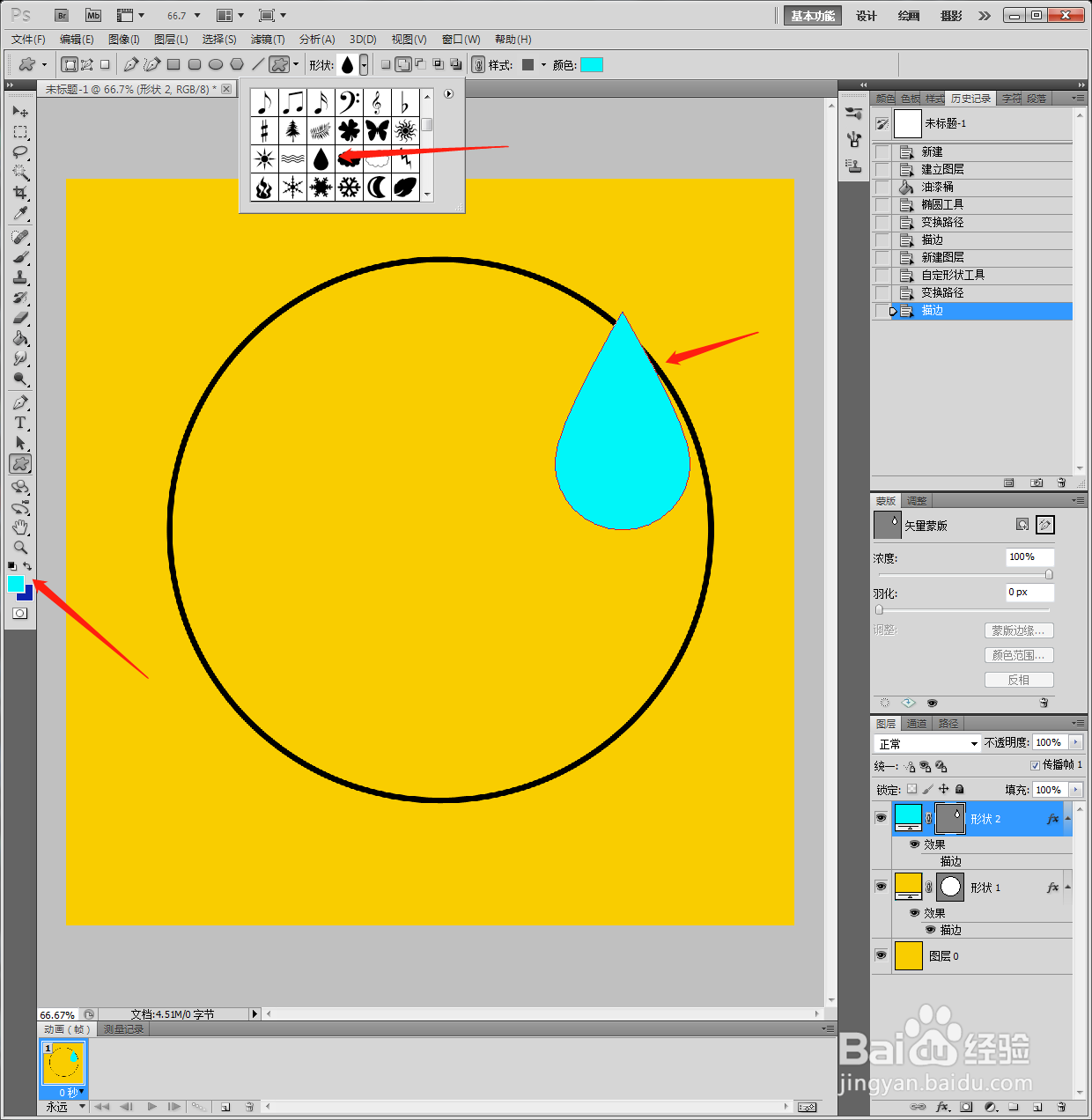Select the Move tool in the toolbox
This screenshot has height=1120, width=1092.
[x=20, y=112]
